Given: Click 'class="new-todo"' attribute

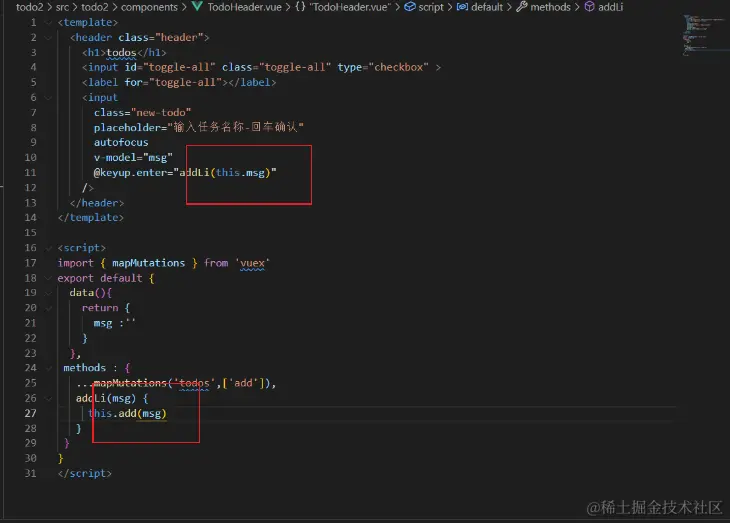Looking at the screenshot, I should click(142, 113).
